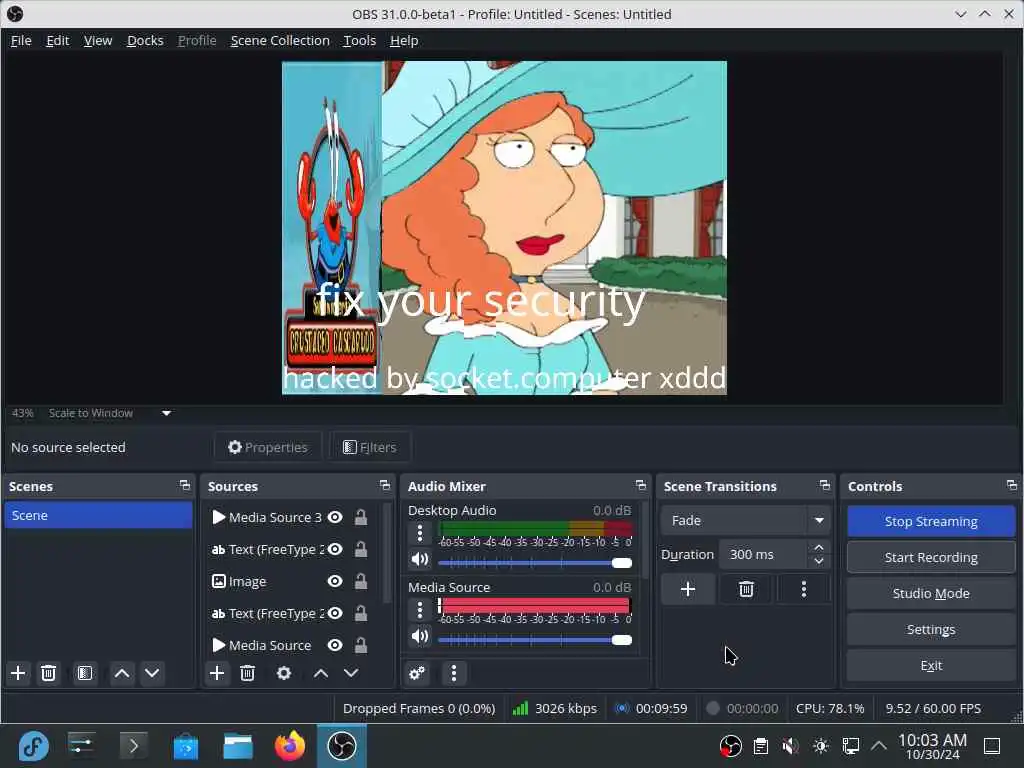Click Exit button in Controls
Viewport: 1024px width, 768px height.
(931, 665)
